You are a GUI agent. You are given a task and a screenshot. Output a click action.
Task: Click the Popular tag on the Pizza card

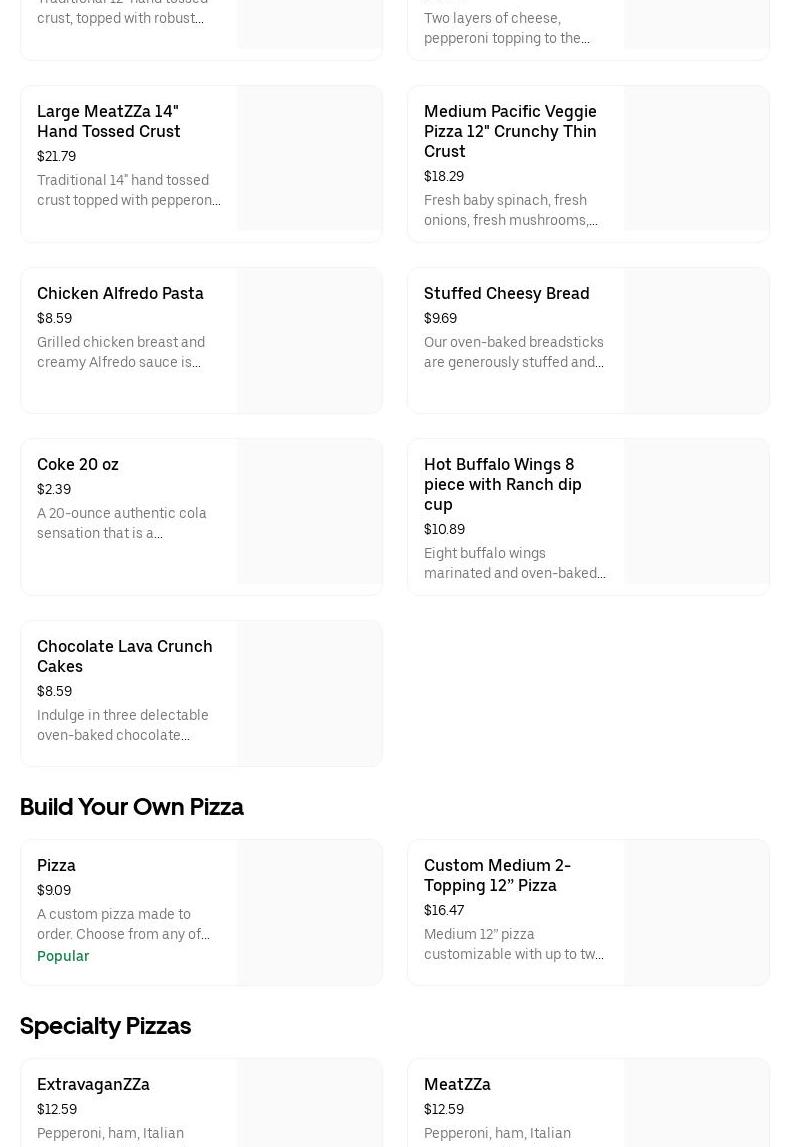[x=63, y=956]
